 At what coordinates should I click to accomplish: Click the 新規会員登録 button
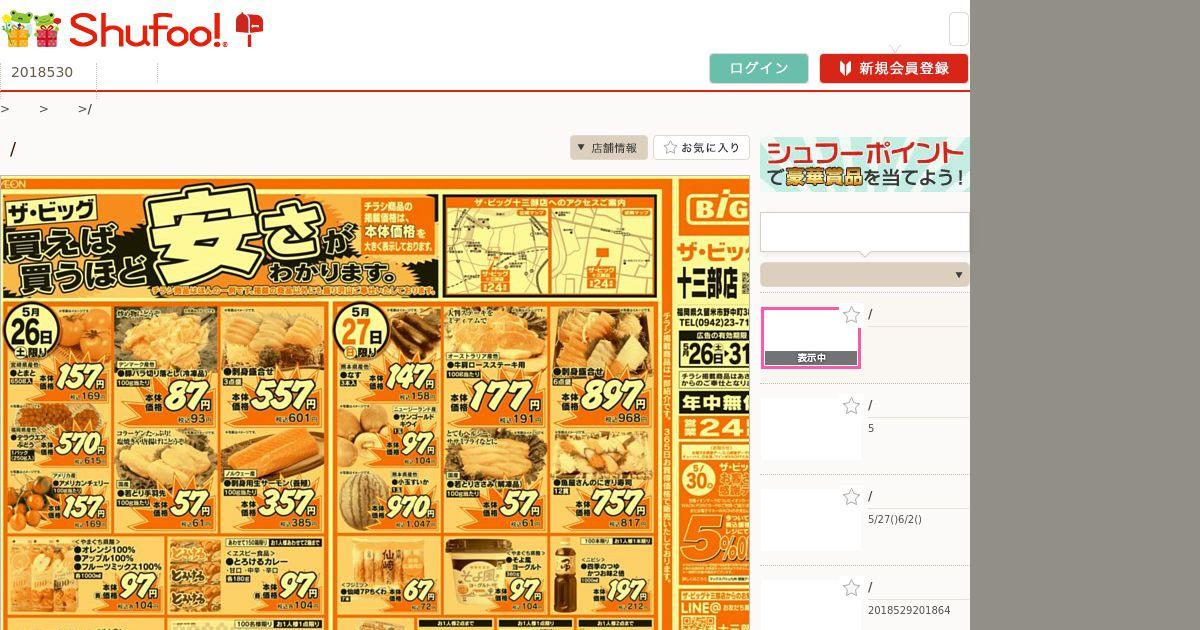coord(894,68)
